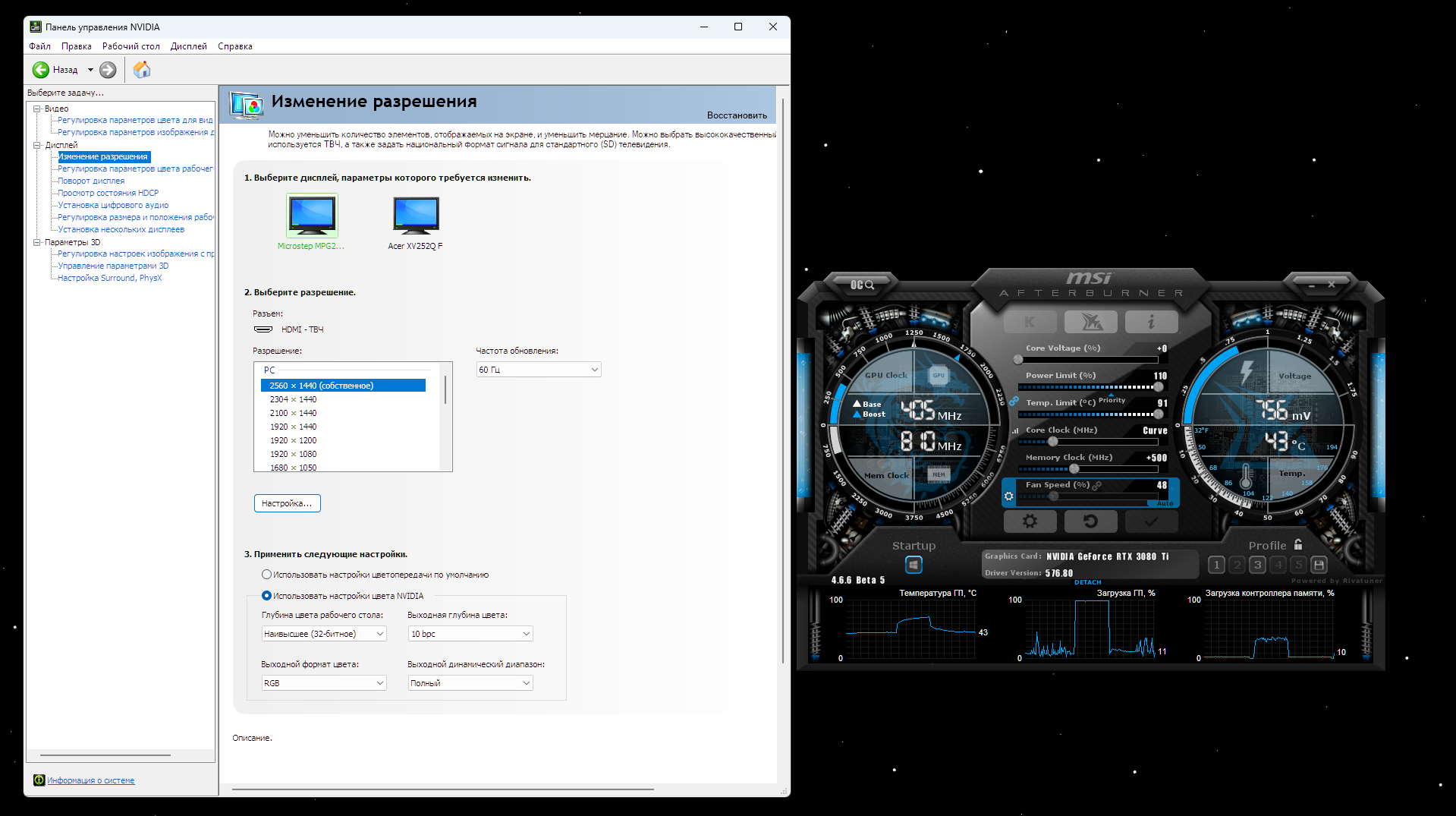Apply Afterburner settings with the checkmark
Screen dimensions: 1456x816
[x=1151, y=521]
